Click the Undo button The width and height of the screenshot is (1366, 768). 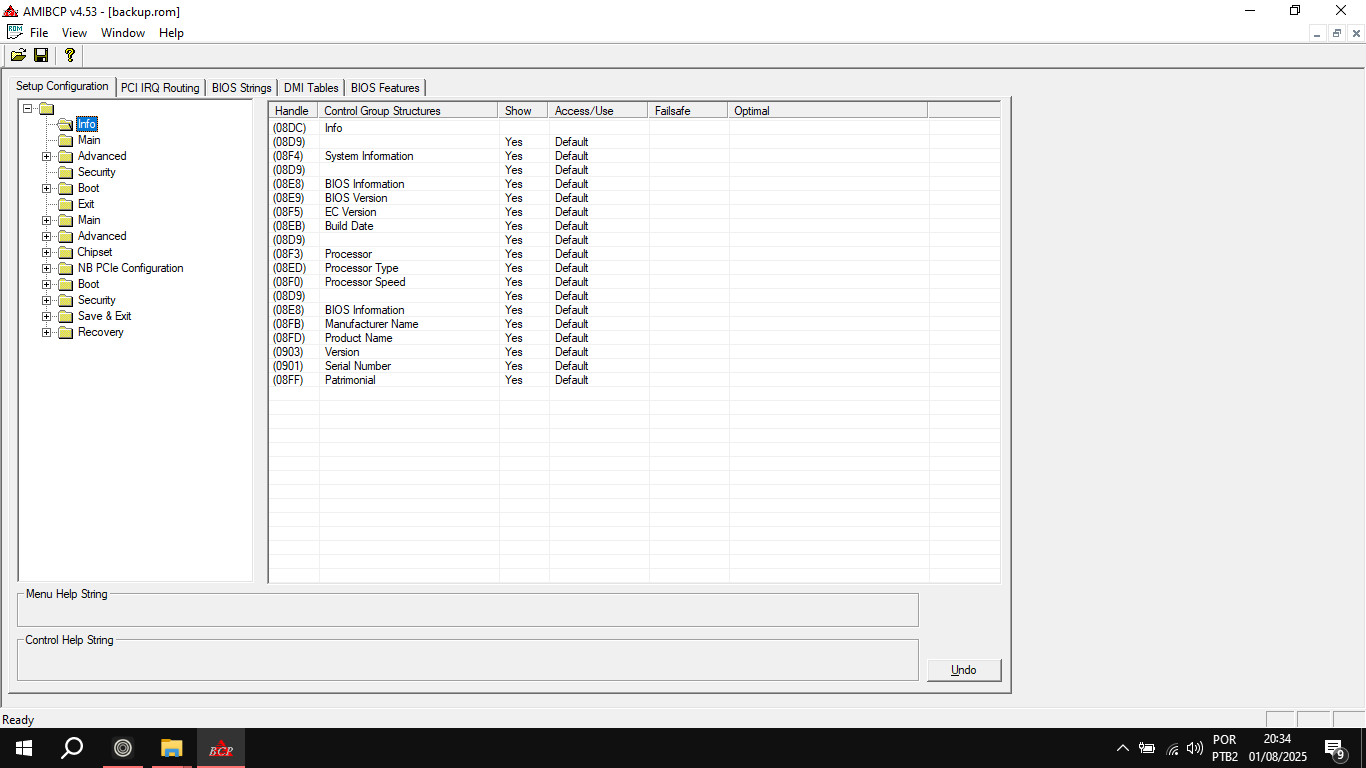click(x=964, y=670)
